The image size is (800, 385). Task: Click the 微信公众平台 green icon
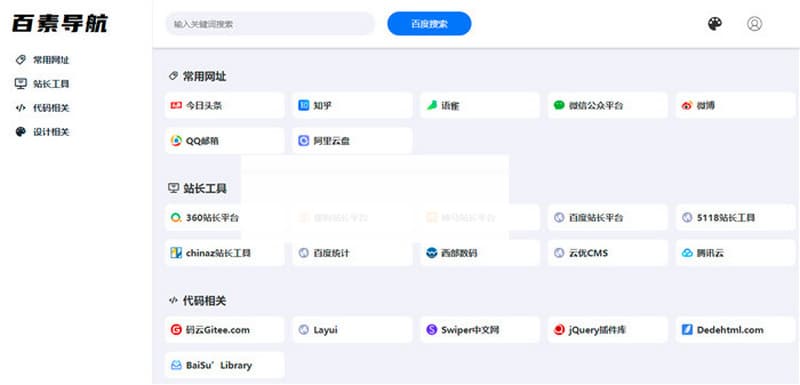coord(559,106)
